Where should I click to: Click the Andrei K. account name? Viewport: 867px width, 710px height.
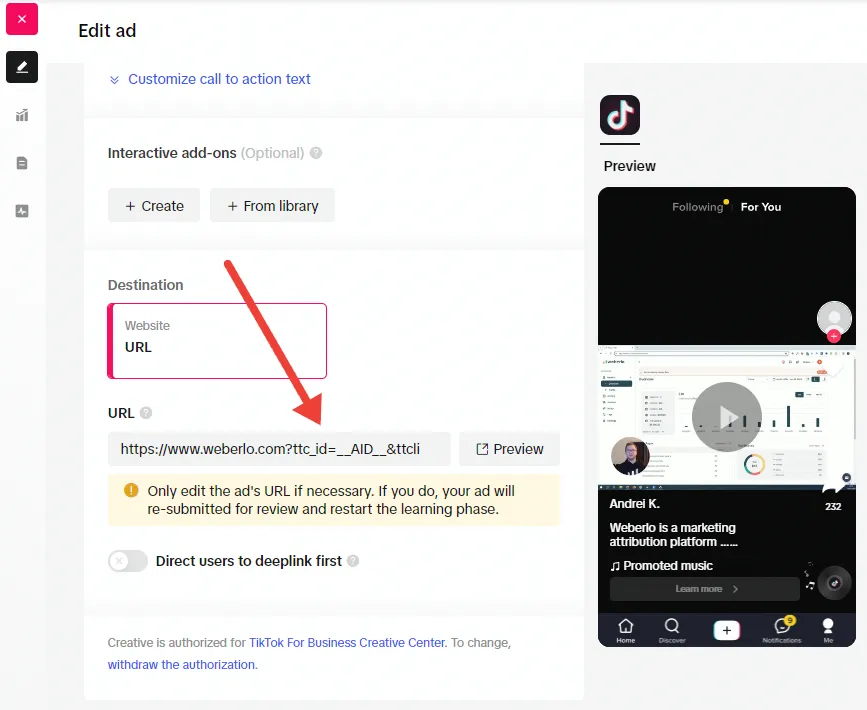(x=634, y=504)
